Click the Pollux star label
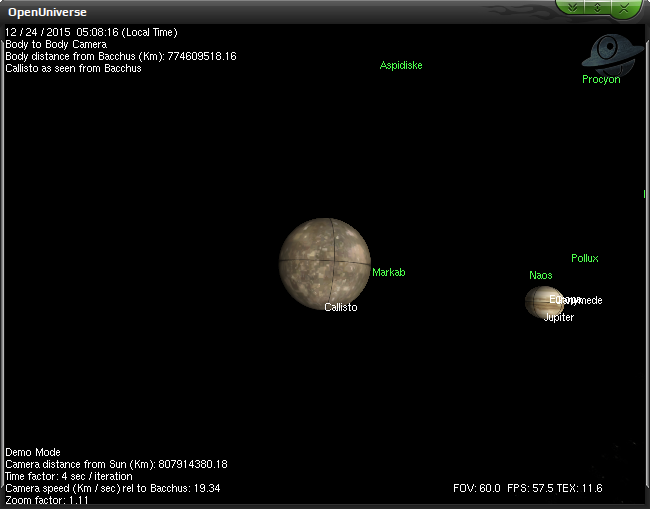 [585, 258]
